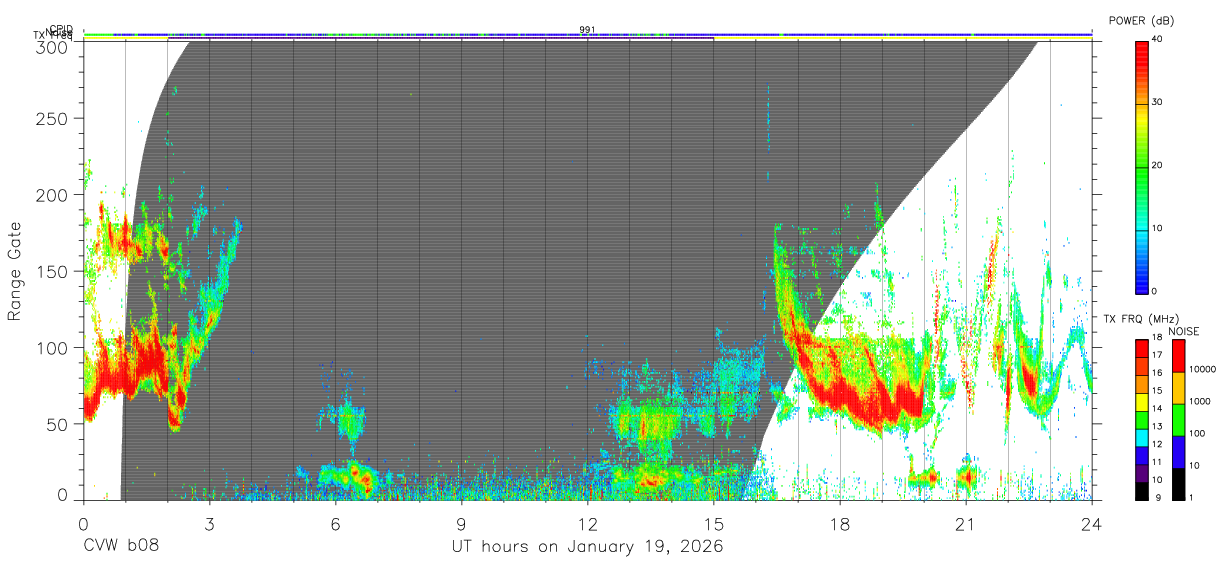This screenshot has width=1228, height=567.
Task: Select the yellow NOISE swatch 1000-10000
Action: tap(1179, 387)
